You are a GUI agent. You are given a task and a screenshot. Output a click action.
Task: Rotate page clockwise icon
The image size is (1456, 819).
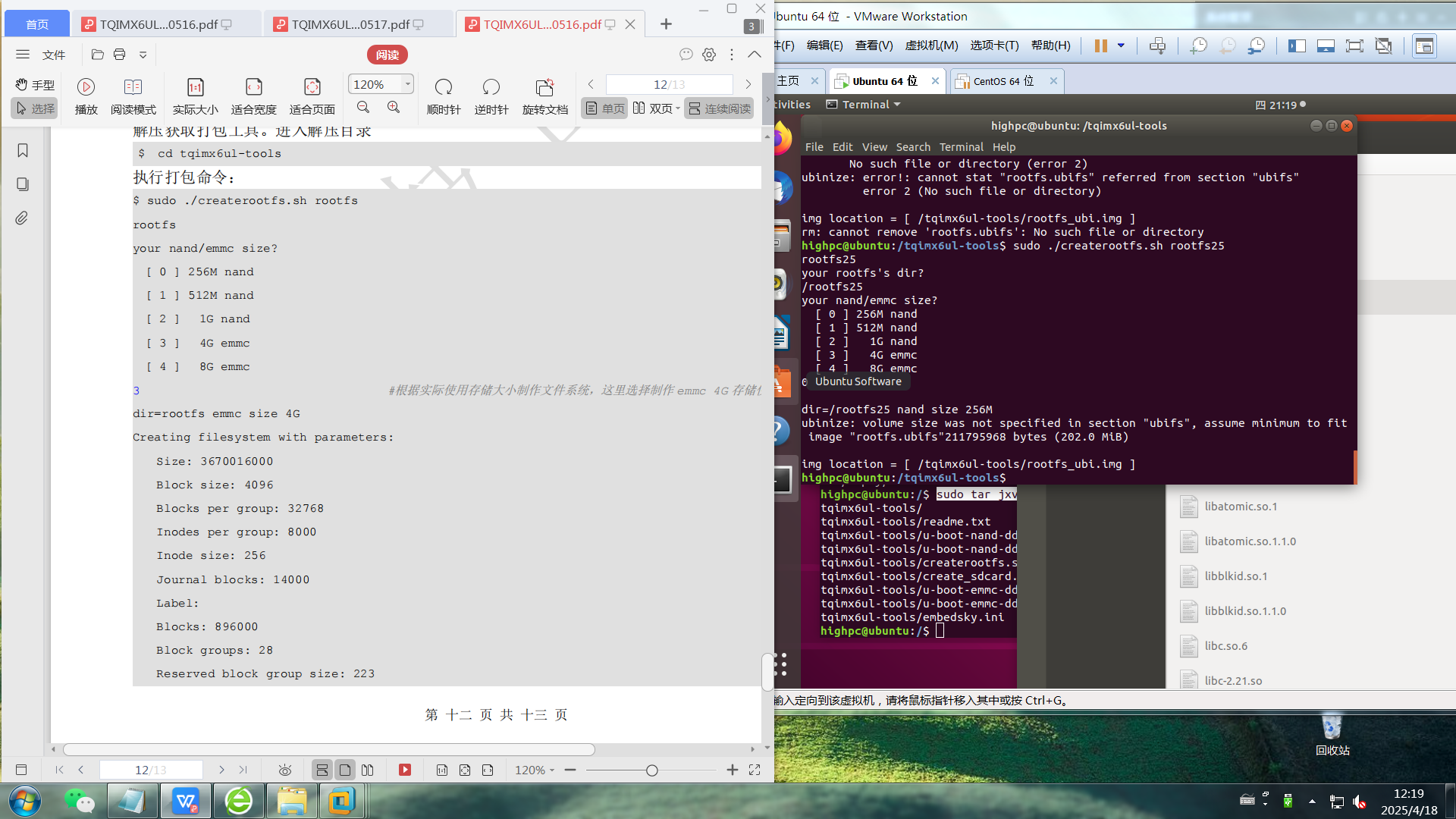[443, 87]
